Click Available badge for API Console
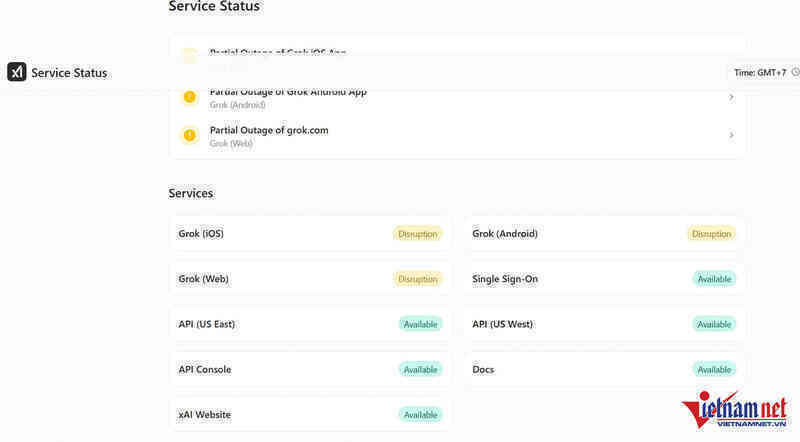Screen dimensions: 800x442 pos(420,370)
